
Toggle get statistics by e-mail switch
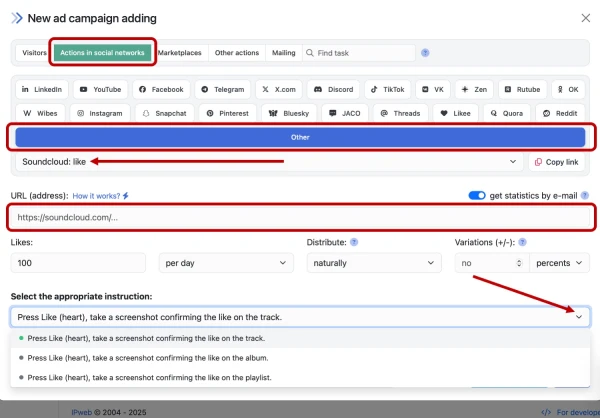click(476, 195)
